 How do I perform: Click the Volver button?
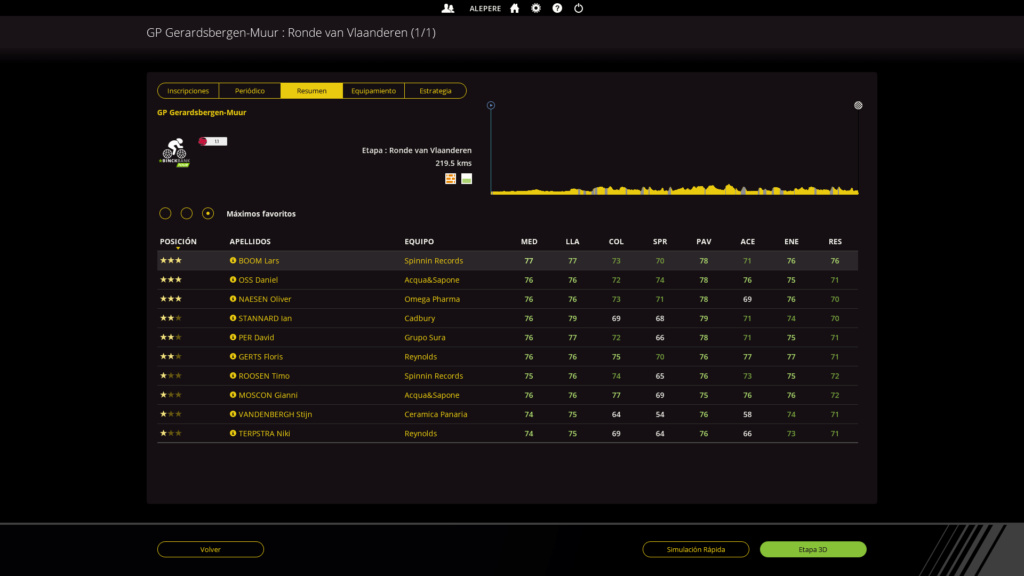[210, 549]
